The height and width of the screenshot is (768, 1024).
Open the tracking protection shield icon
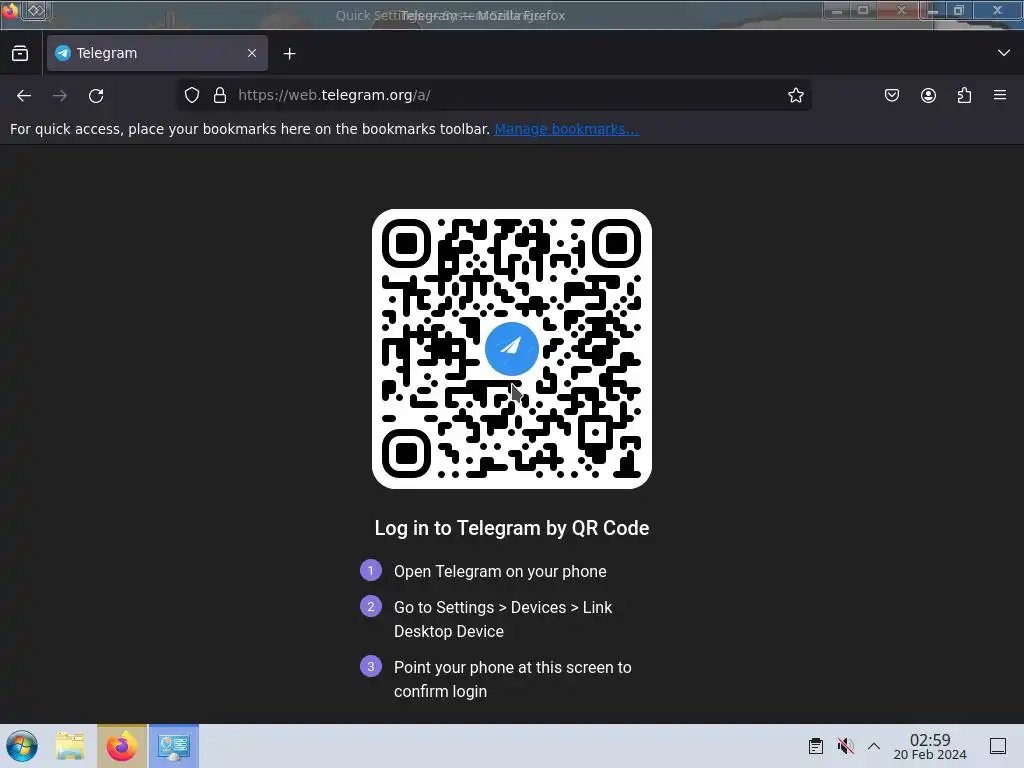coord(191,95)
